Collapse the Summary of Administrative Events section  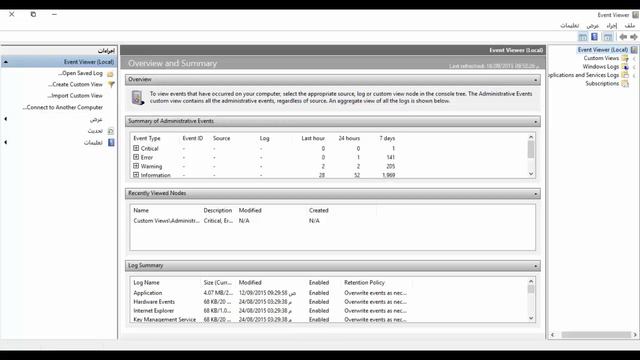pos(536,122)
